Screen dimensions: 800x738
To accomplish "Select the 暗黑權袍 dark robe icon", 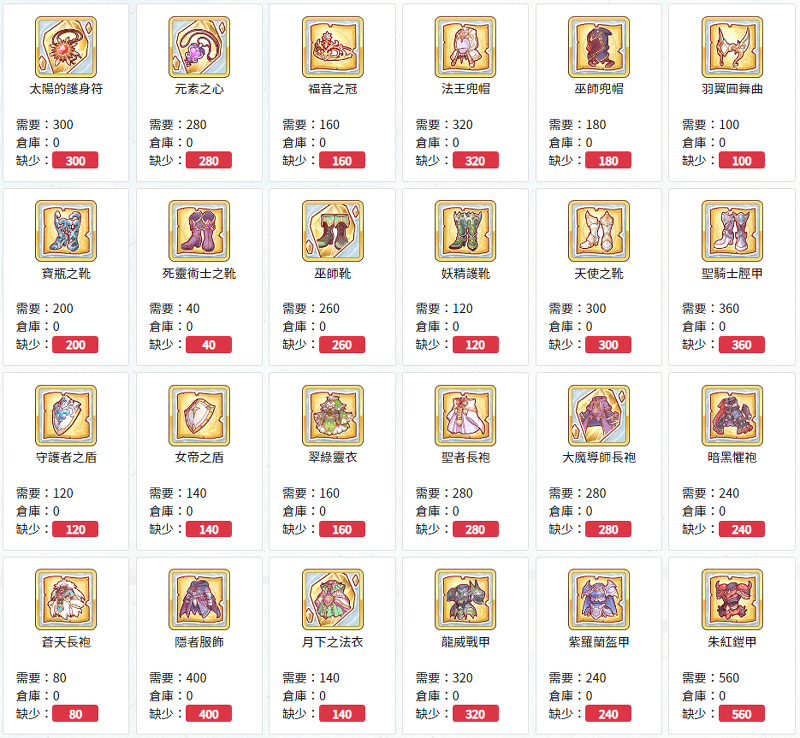I will point(732,416).
